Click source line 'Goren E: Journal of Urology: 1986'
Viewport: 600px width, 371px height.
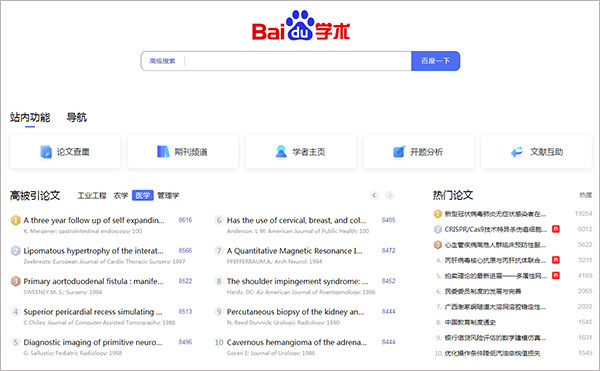click(x=271, y=353)
